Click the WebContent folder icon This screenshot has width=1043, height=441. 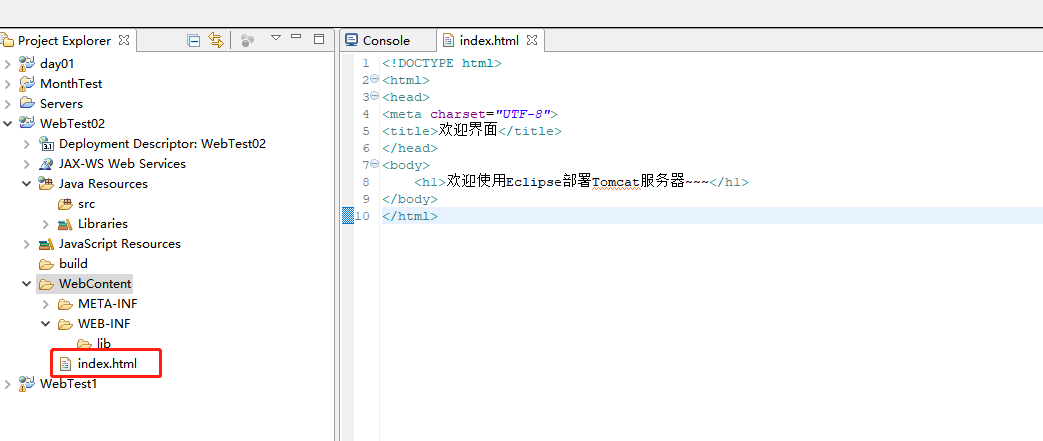point(46,284)
